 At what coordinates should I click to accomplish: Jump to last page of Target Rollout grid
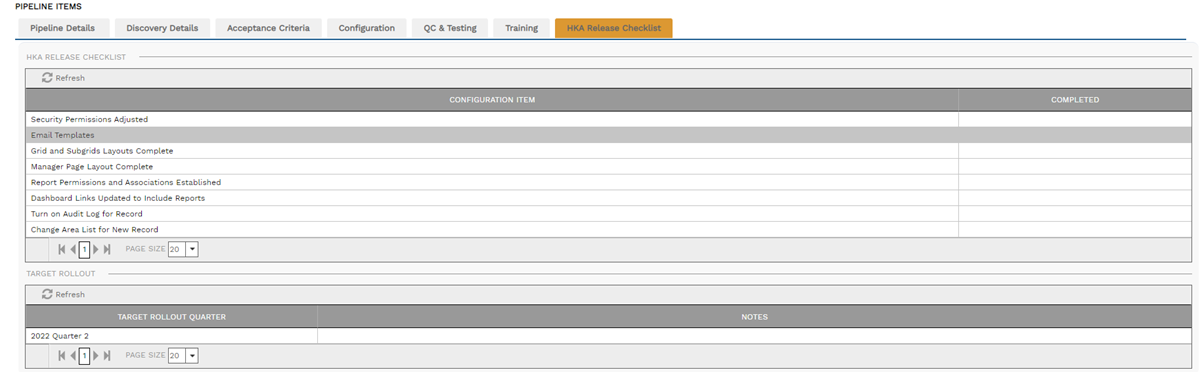click(x=107, y=355)
